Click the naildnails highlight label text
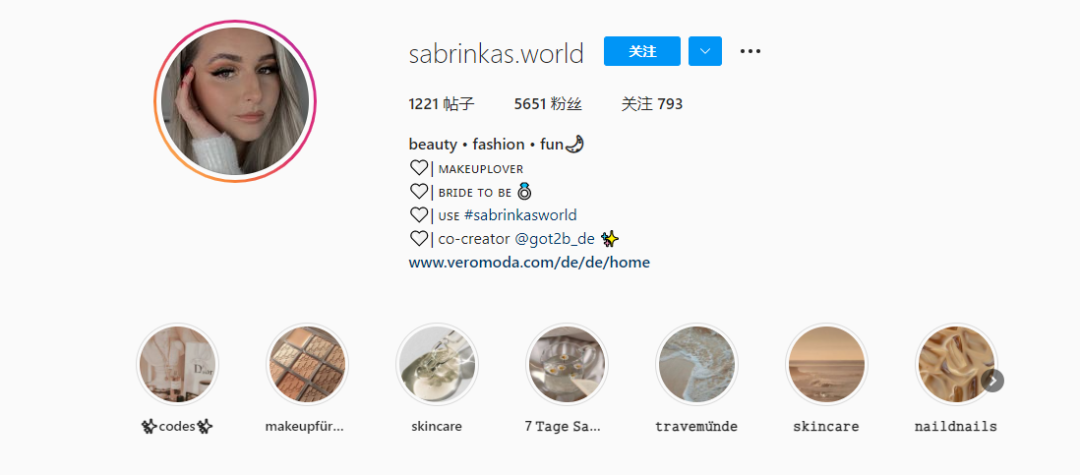Image resolution: width=1080 pixels, height=475 pixels. pyautogui.click(x=955, y=427)
